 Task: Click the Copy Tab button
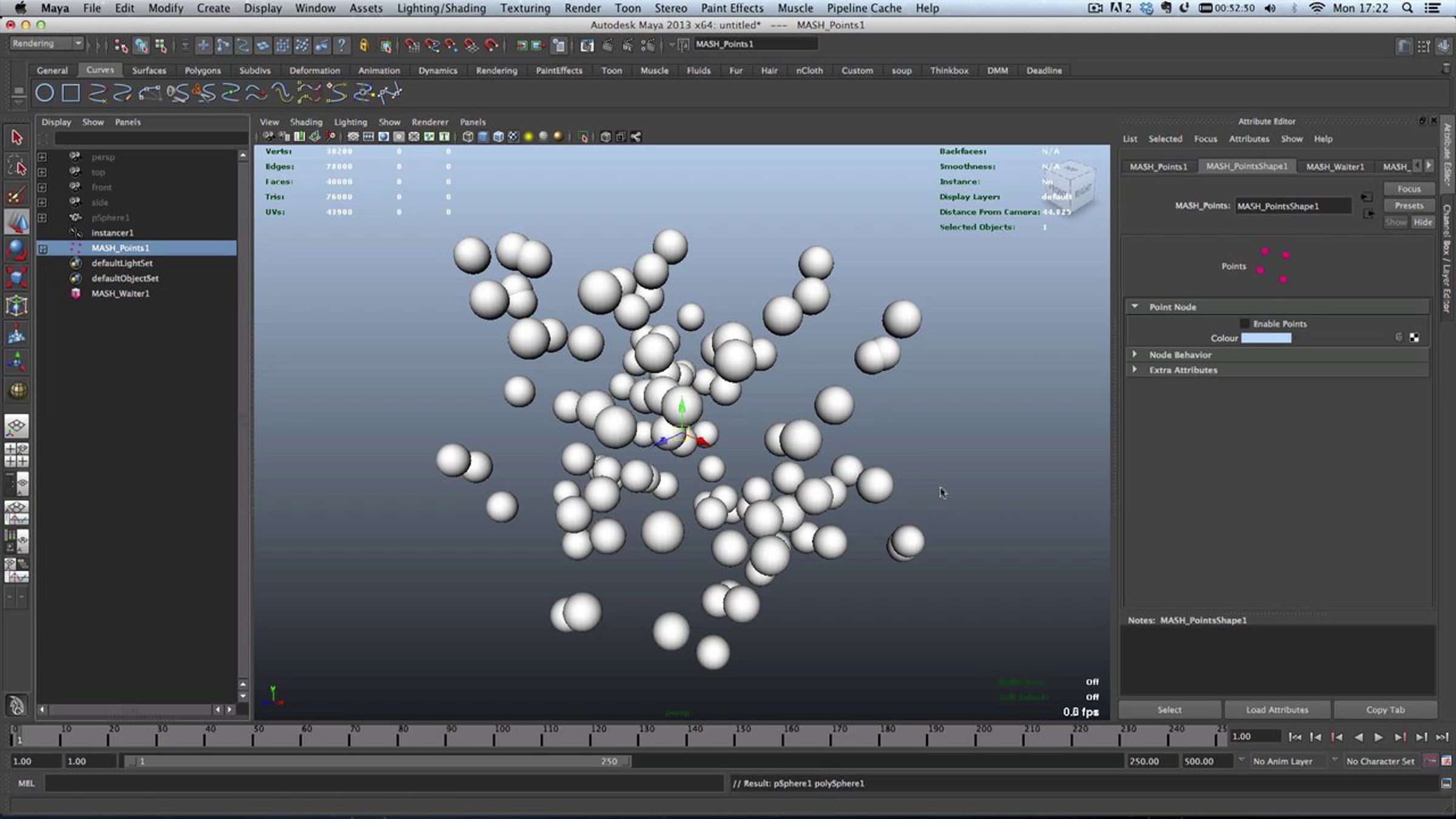[x=1385, y=709]
